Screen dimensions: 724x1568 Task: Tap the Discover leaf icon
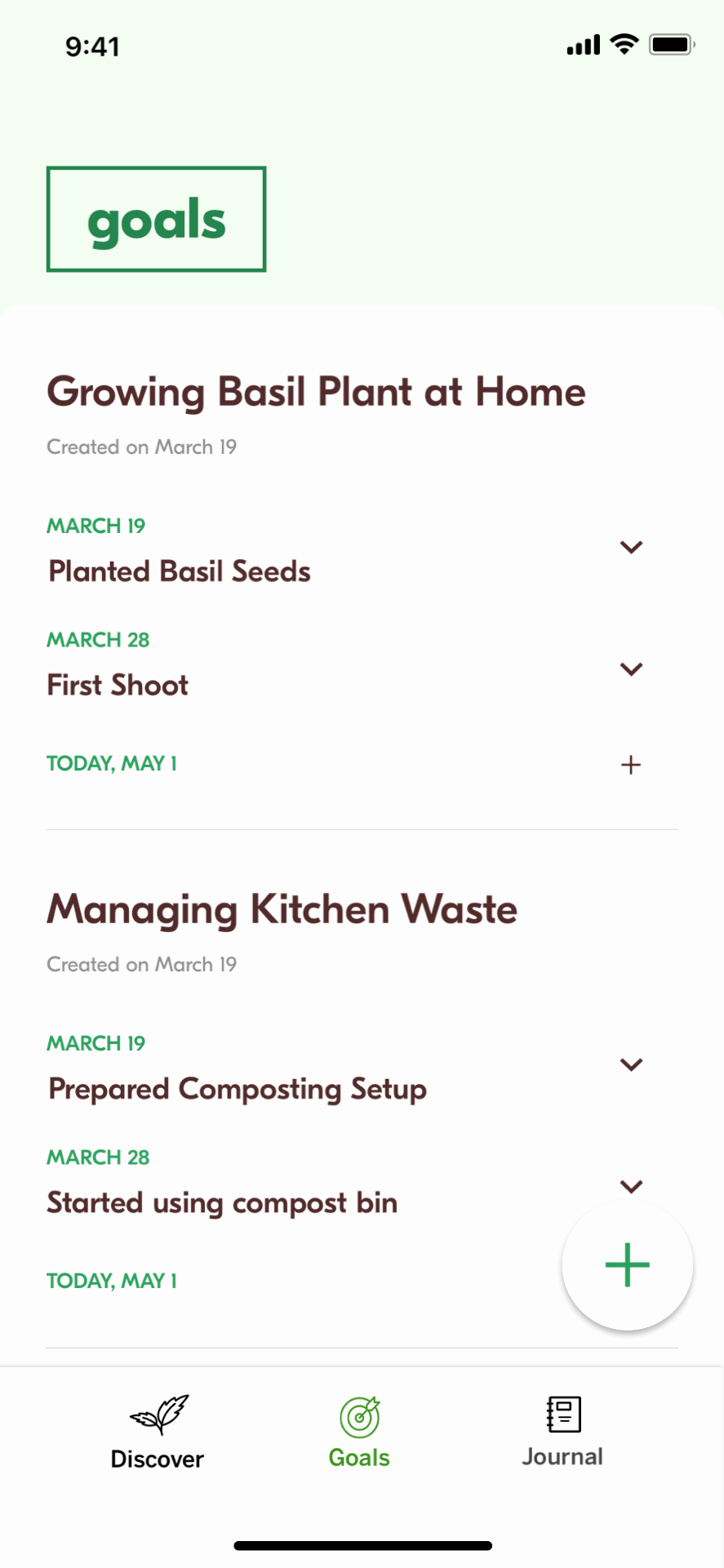click(x=158, y=1415)
